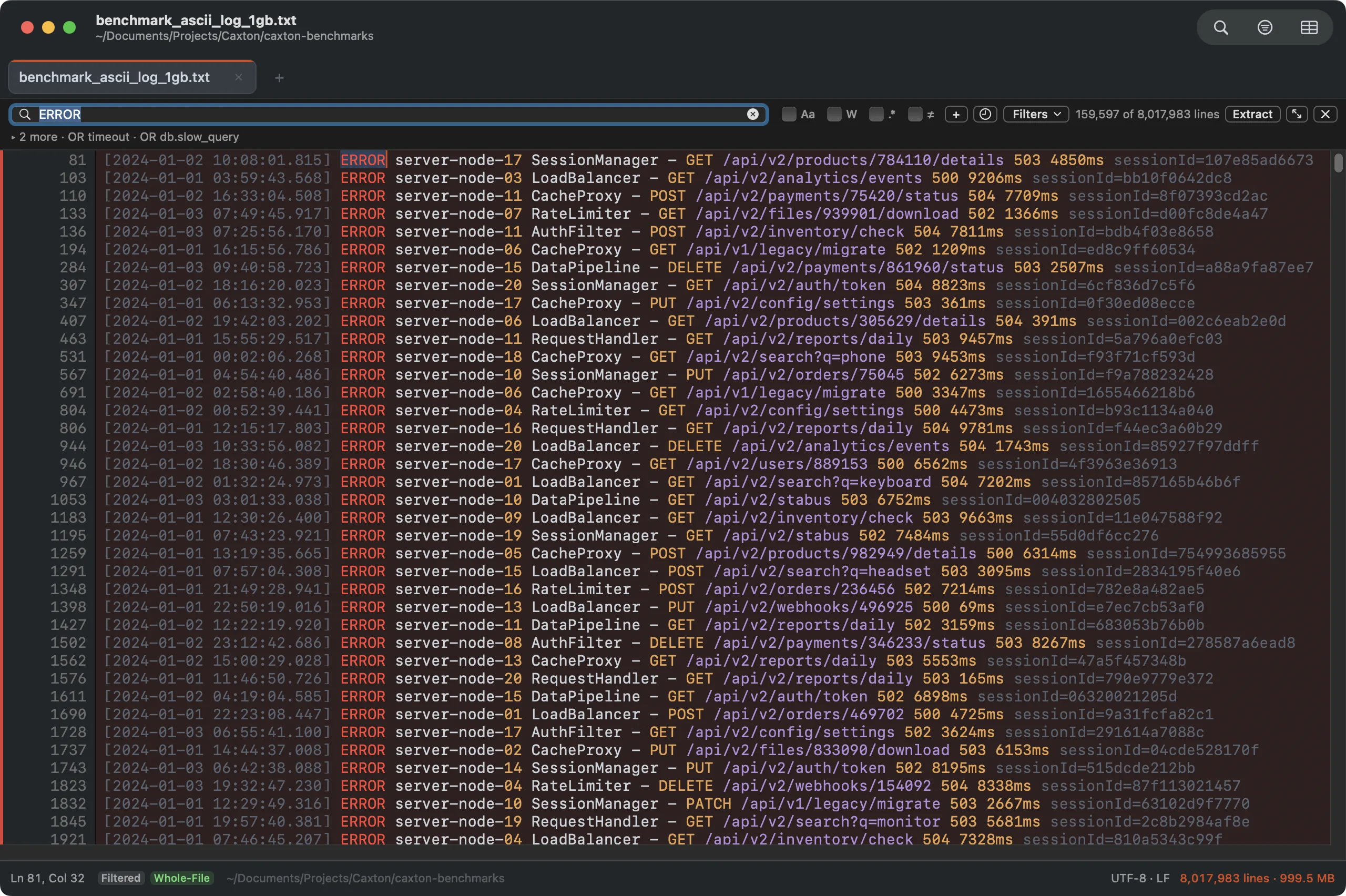
Task: Click the Whole-File status badge
Action: coord(182,878)
